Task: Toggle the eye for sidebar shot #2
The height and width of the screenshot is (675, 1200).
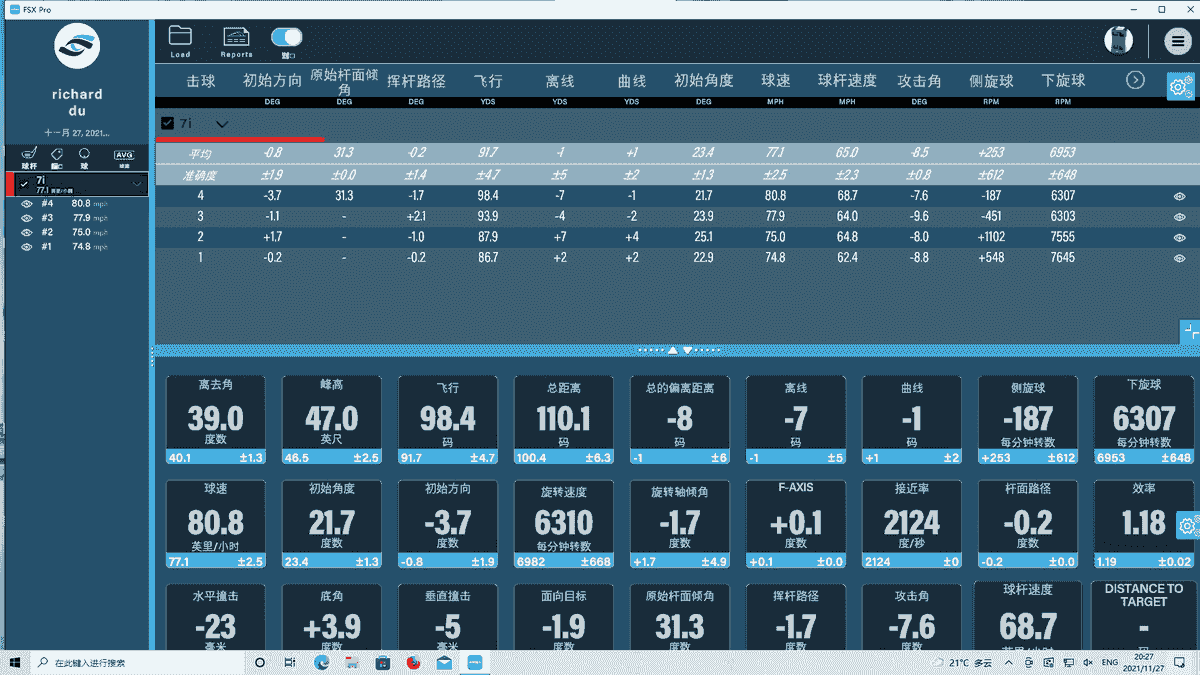Action: point(27,232)
